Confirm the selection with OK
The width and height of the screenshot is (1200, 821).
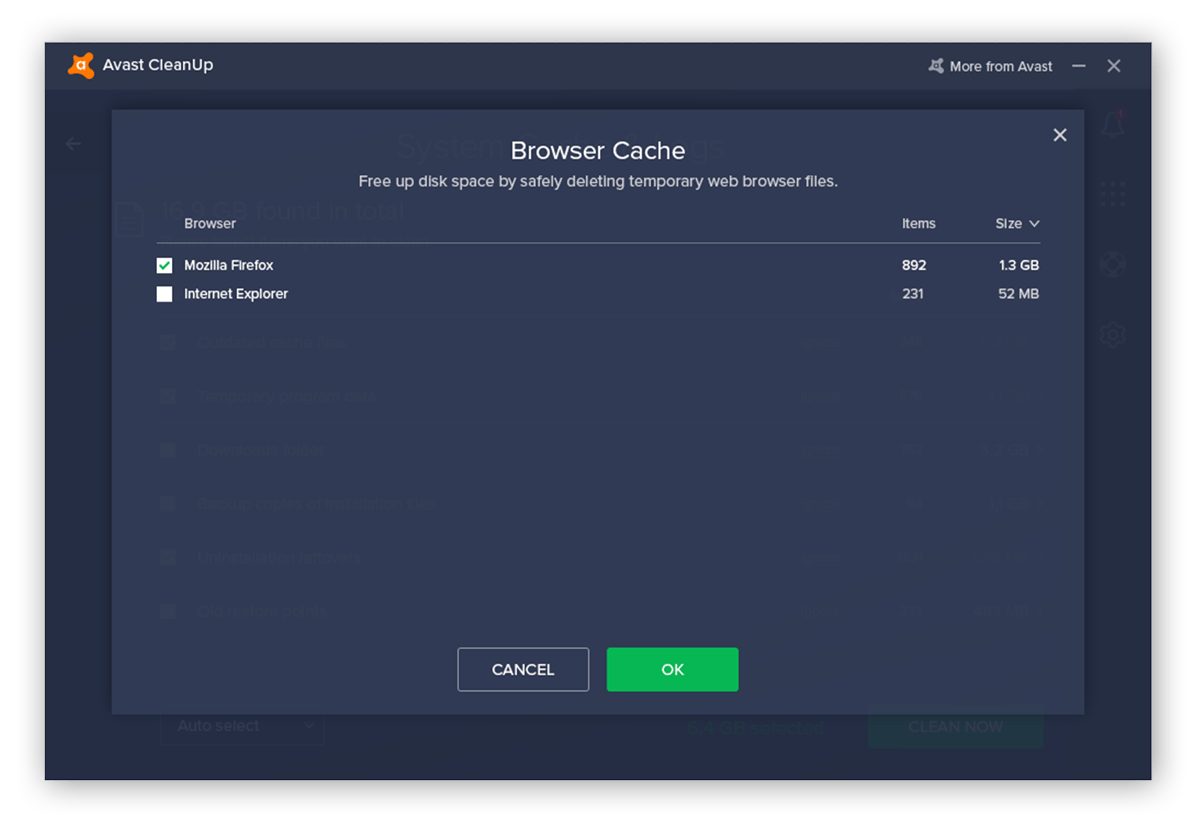click(x=673, y=670)
